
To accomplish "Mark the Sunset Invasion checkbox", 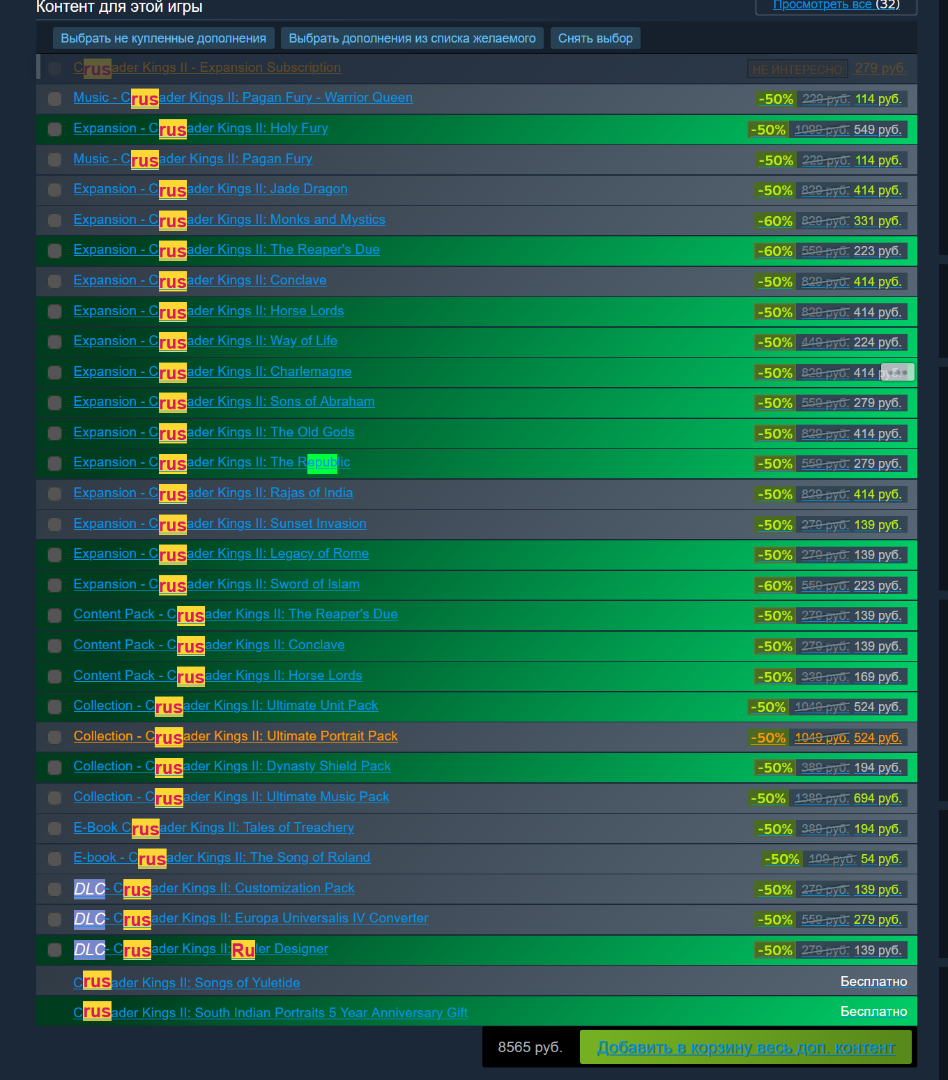I will (54, 524).
